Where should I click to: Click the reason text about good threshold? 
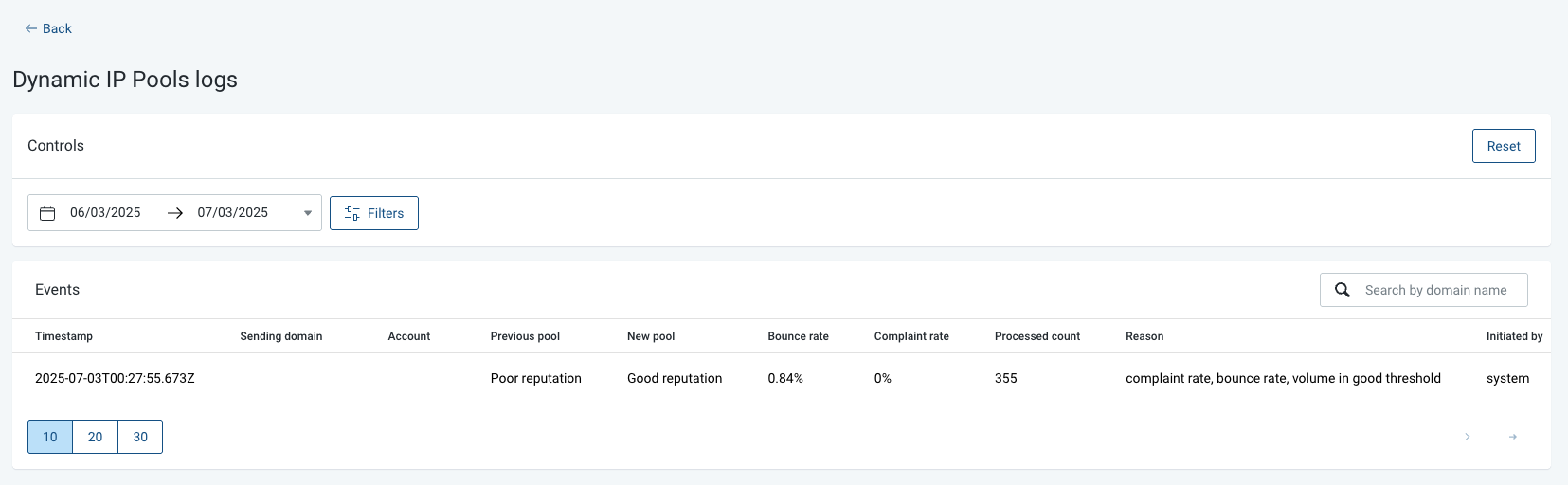[1283, 378]
